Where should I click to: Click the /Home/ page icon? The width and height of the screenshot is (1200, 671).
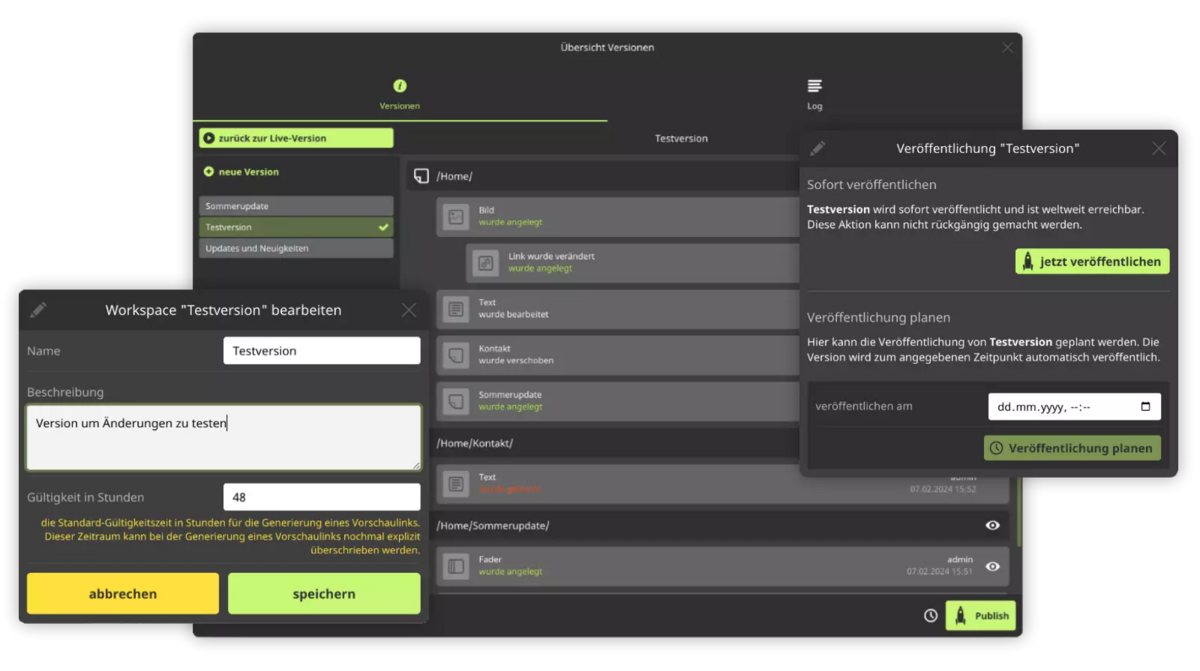pyautogui.click(x=421, y=176)
